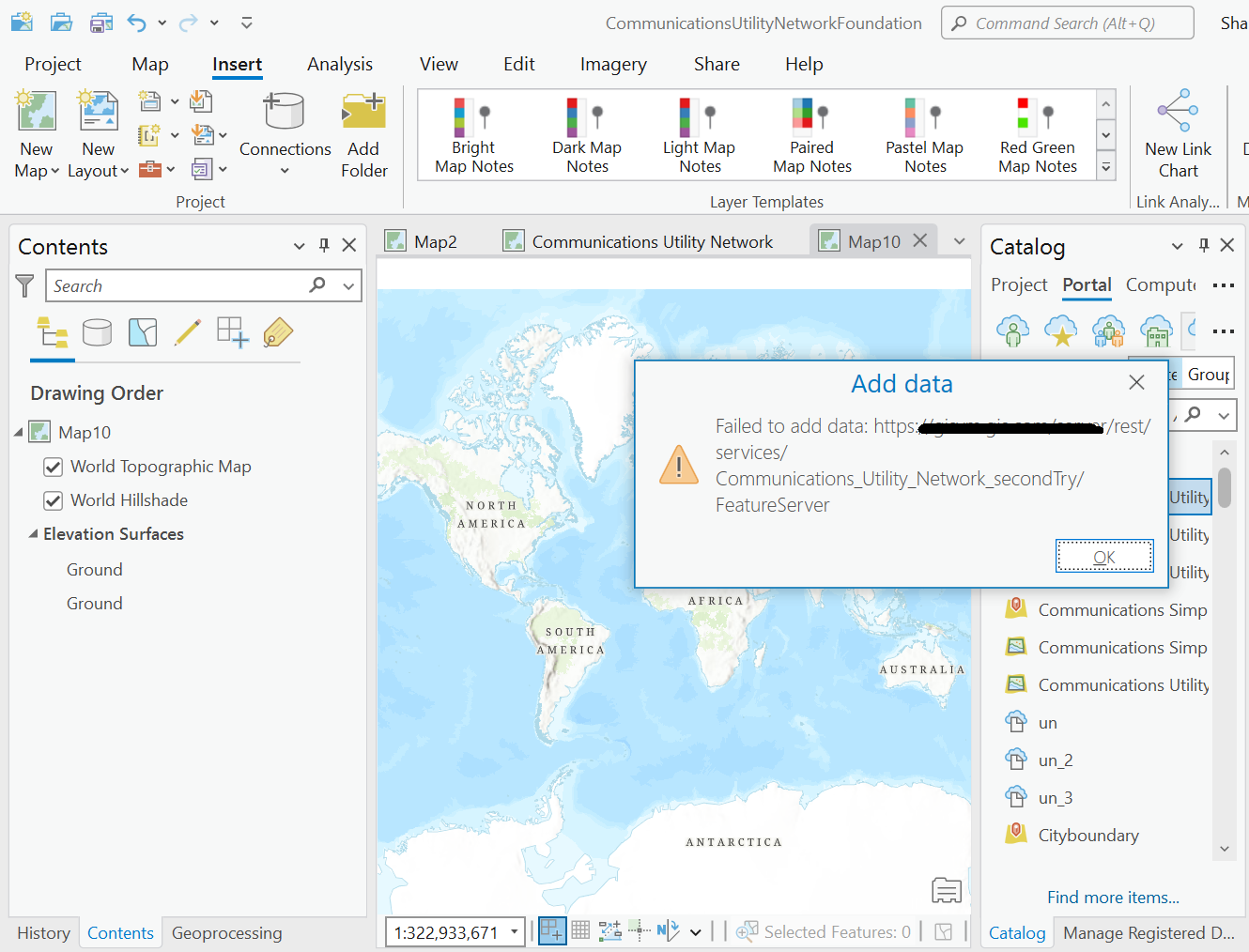1249x952 pixels.
Task: Open the Contents filter icon
Action: pos(24,285)
